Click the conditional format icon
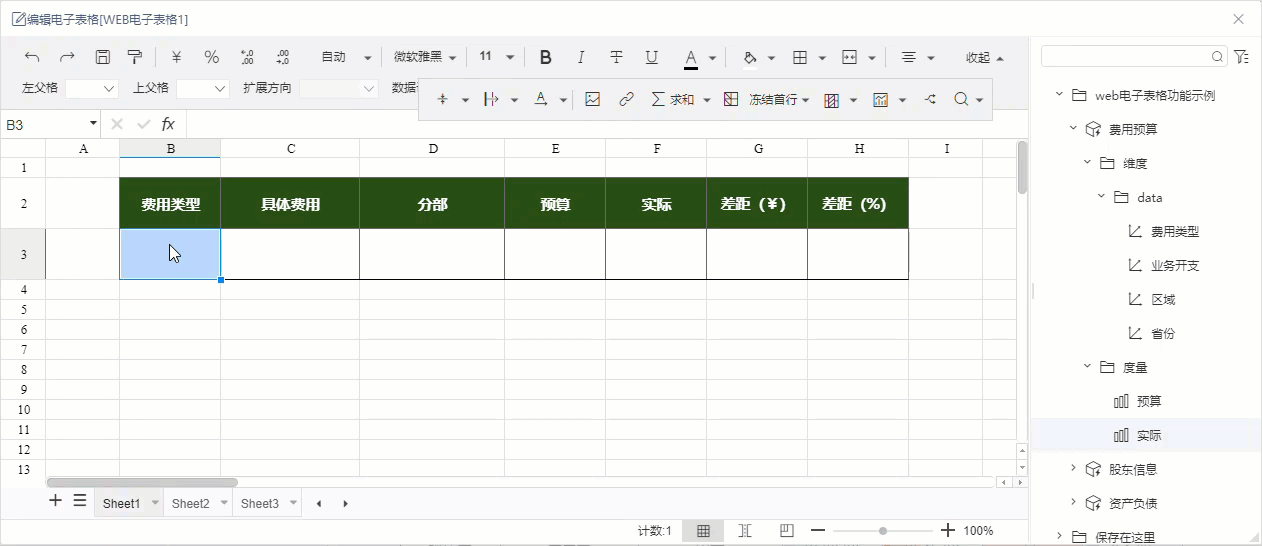The height and width of the screenshot is (546, 1262). point(831,99)
